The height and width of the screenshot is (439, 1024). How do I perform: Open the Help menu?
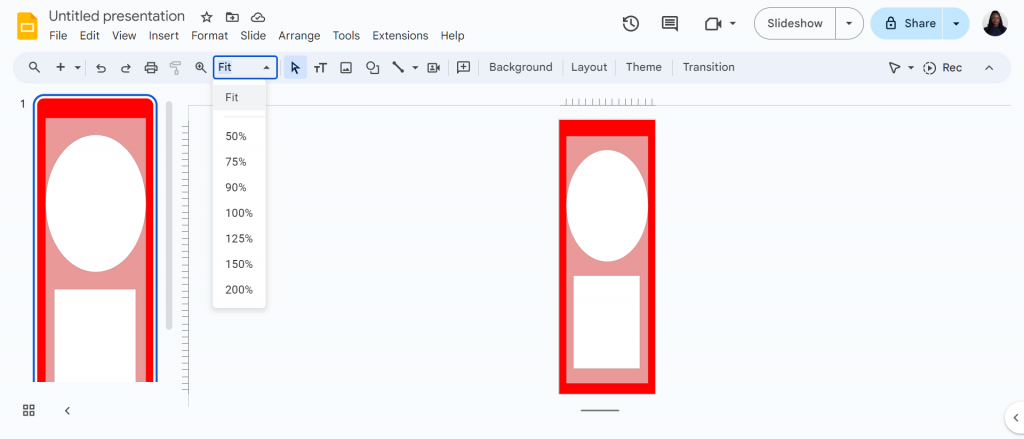pyautogui.click(x=452, y=35)
